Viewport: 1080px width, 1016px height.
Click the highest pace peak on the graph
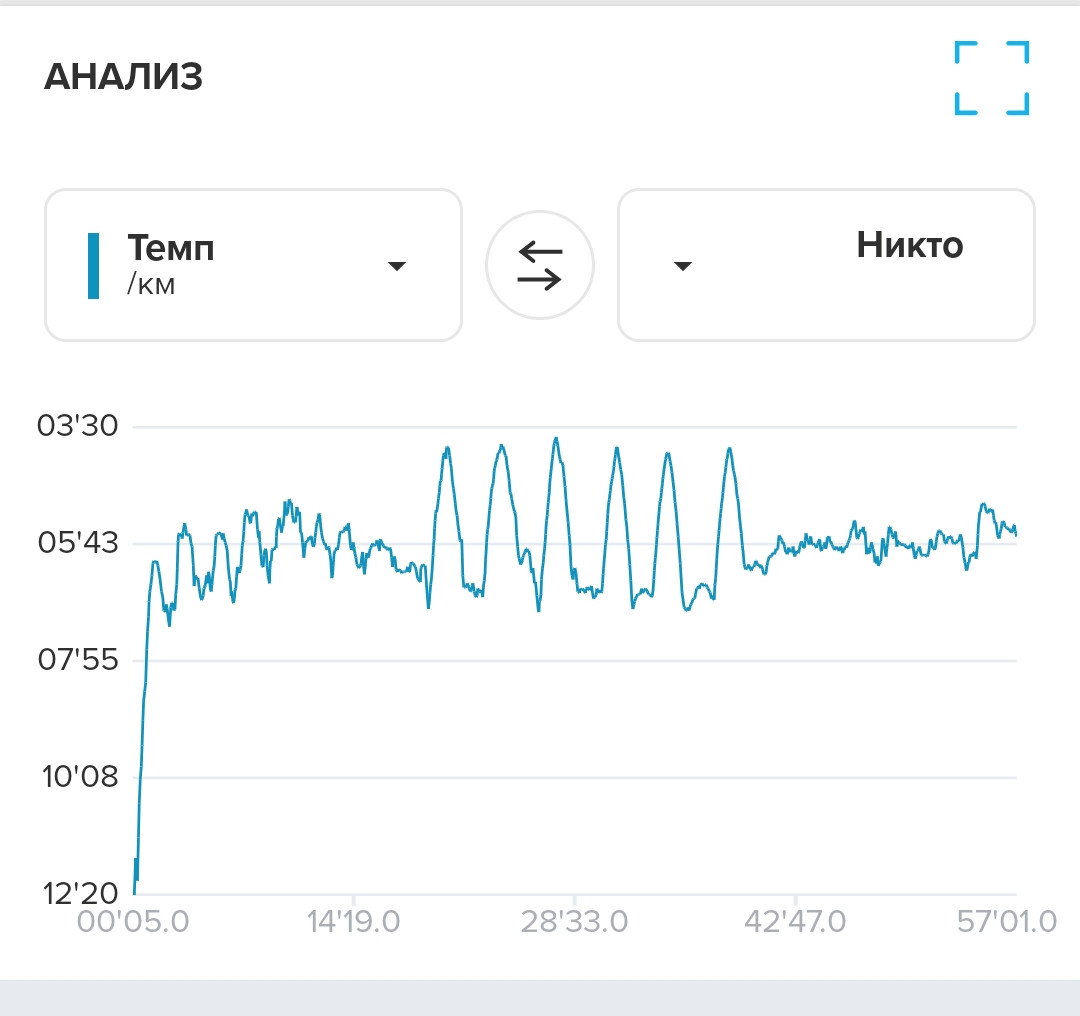coord(556,439)
